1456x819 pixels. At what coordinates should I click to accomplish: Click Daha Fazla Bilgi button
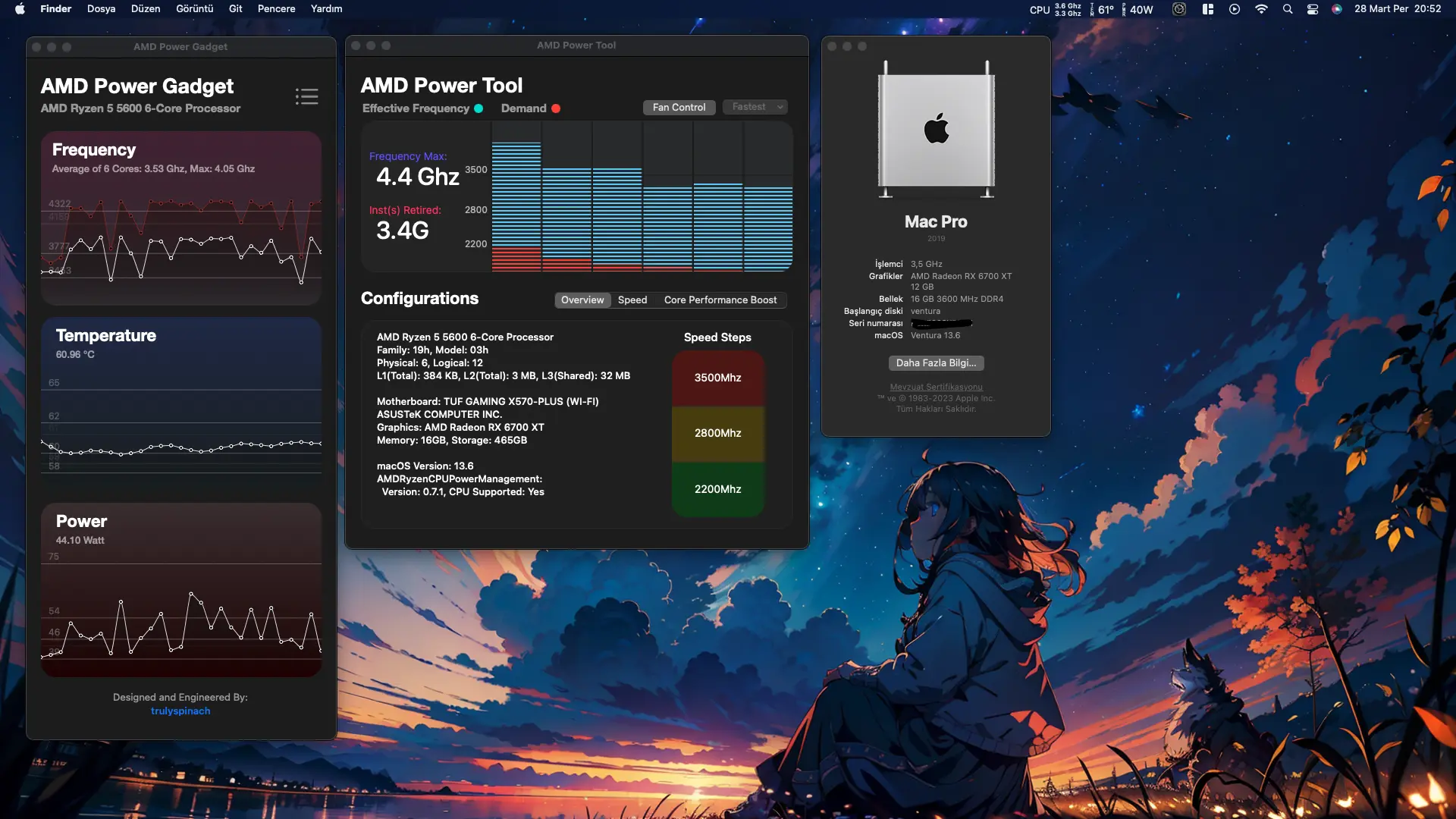pyautogui.click(x=936, y=363)
